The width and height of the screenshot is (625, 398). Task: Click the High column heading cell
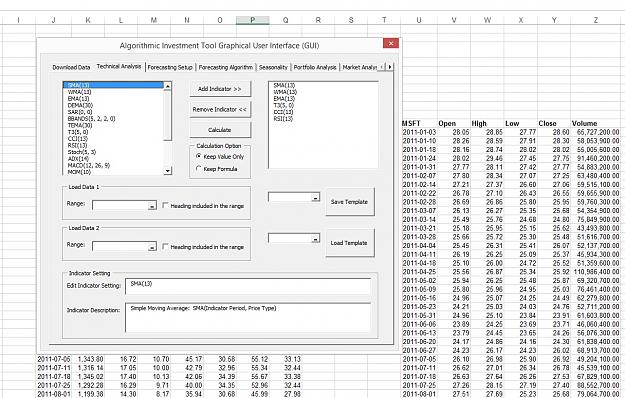(487, 124)
